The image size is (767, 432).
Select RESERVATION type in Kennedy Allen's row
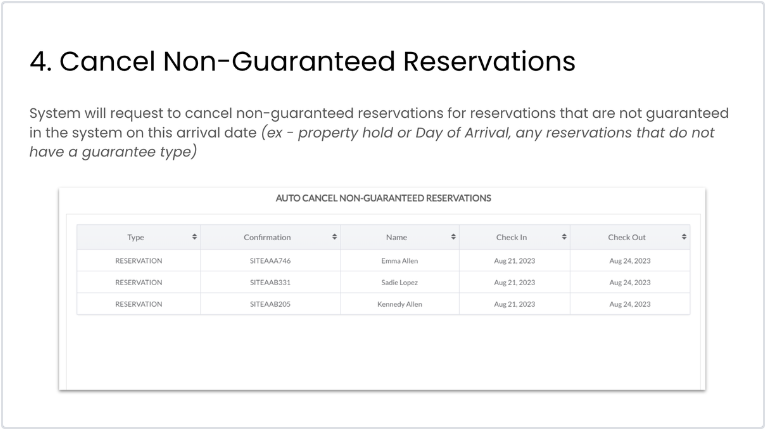[138, 304]
